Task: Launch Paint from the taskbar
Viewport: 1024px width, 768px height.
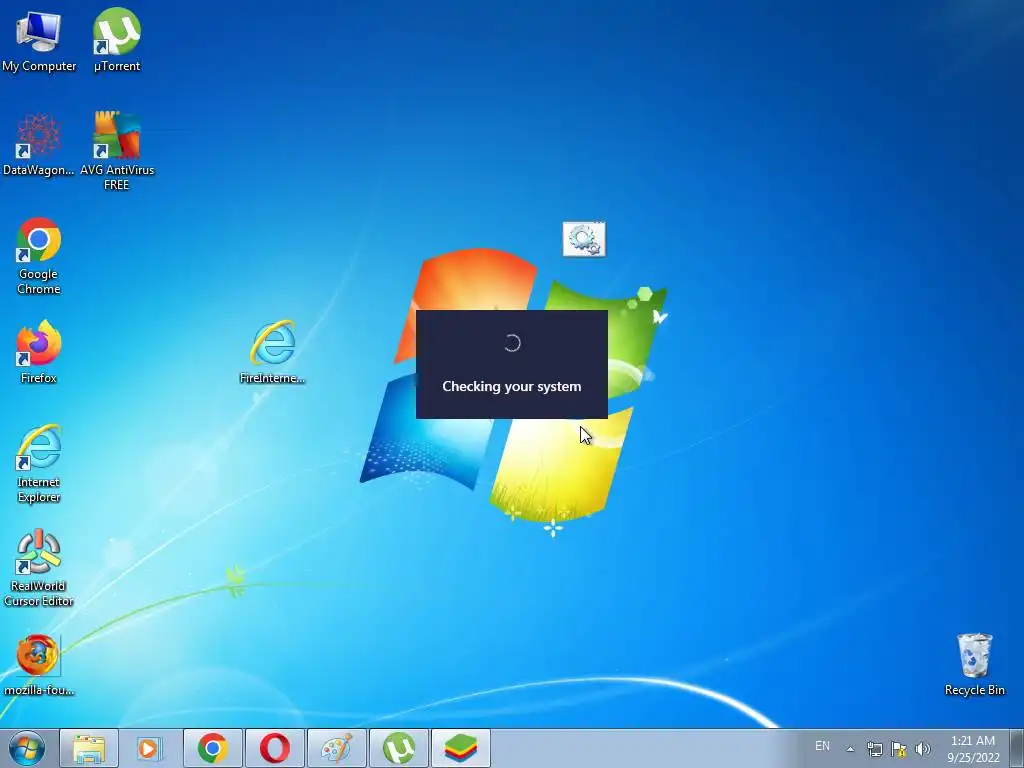Action: point(337,748)
